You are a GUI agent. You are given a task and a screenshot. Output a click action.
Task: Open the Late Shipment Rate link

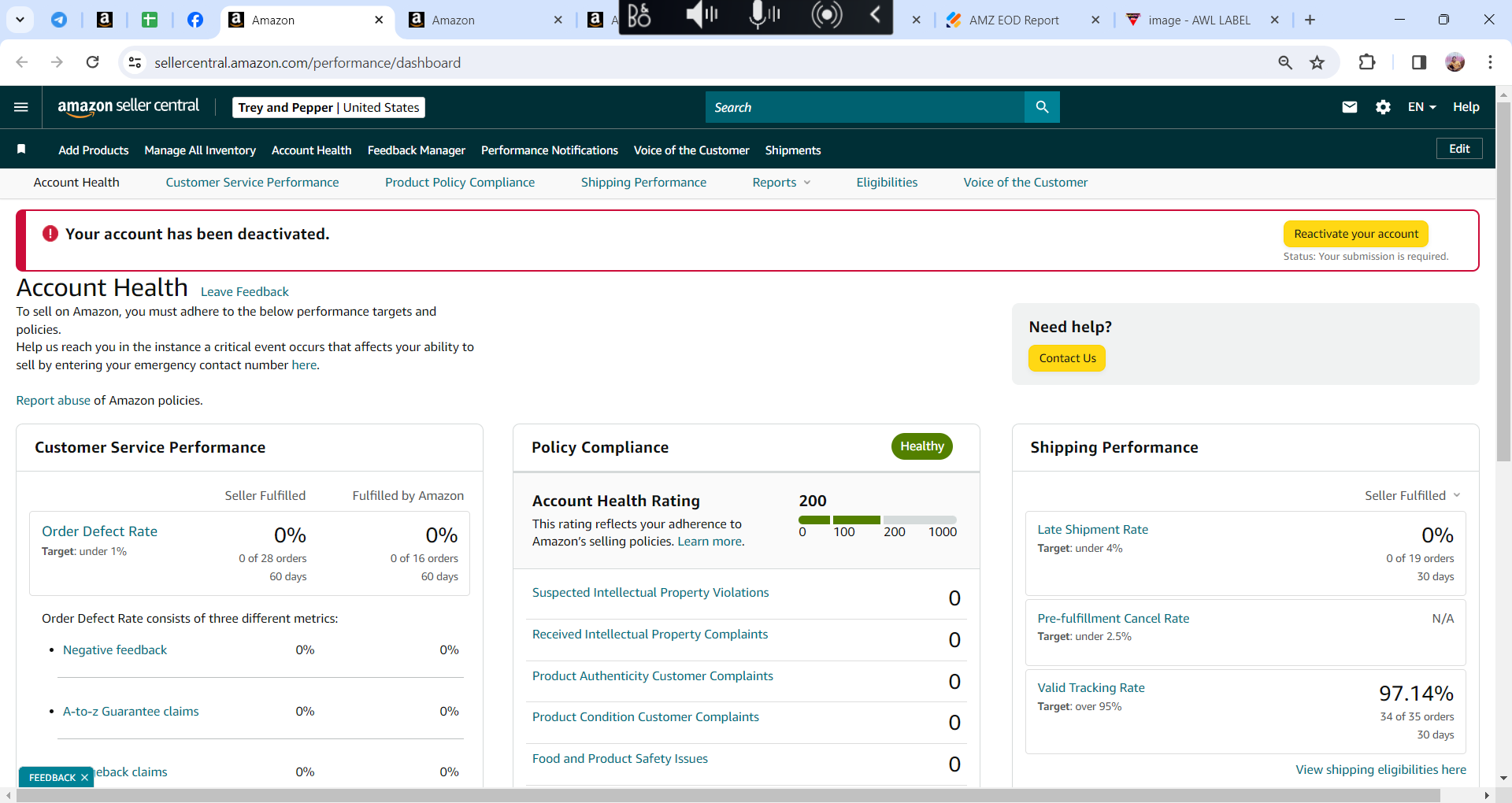click(1093, 530)
